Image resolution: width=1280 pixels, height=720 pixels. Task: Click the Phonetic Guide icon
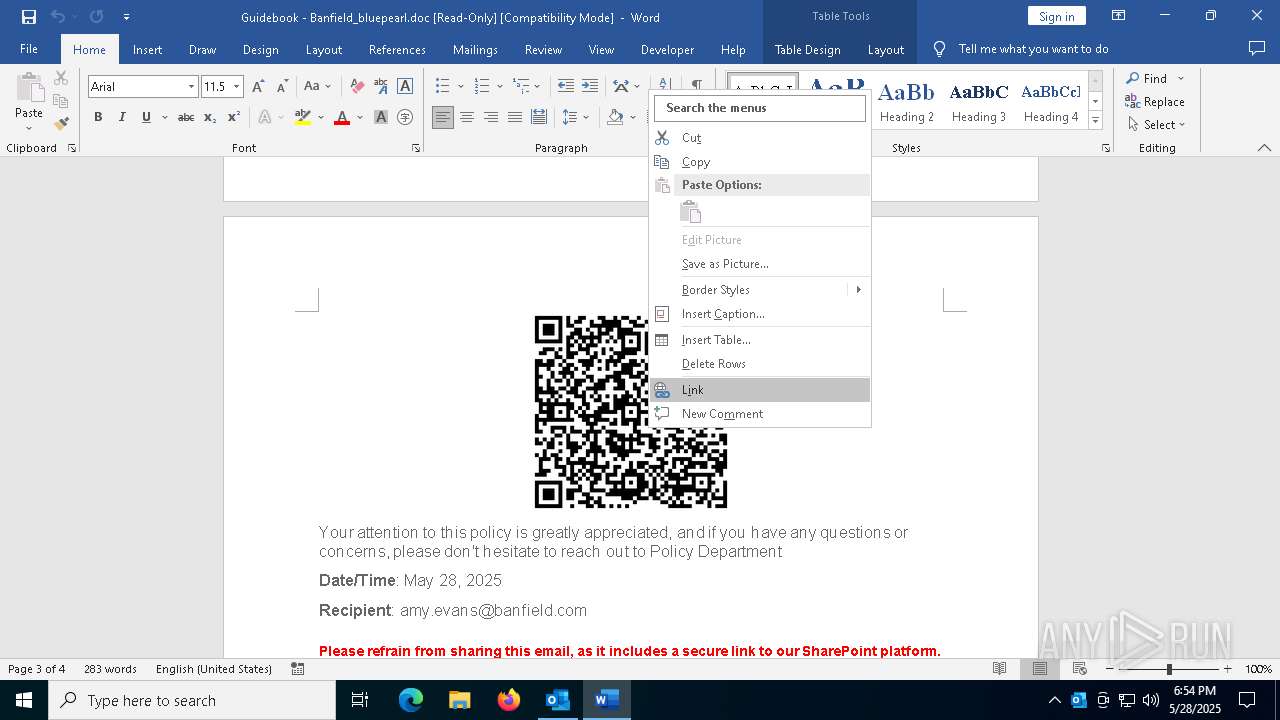[381, 86]
